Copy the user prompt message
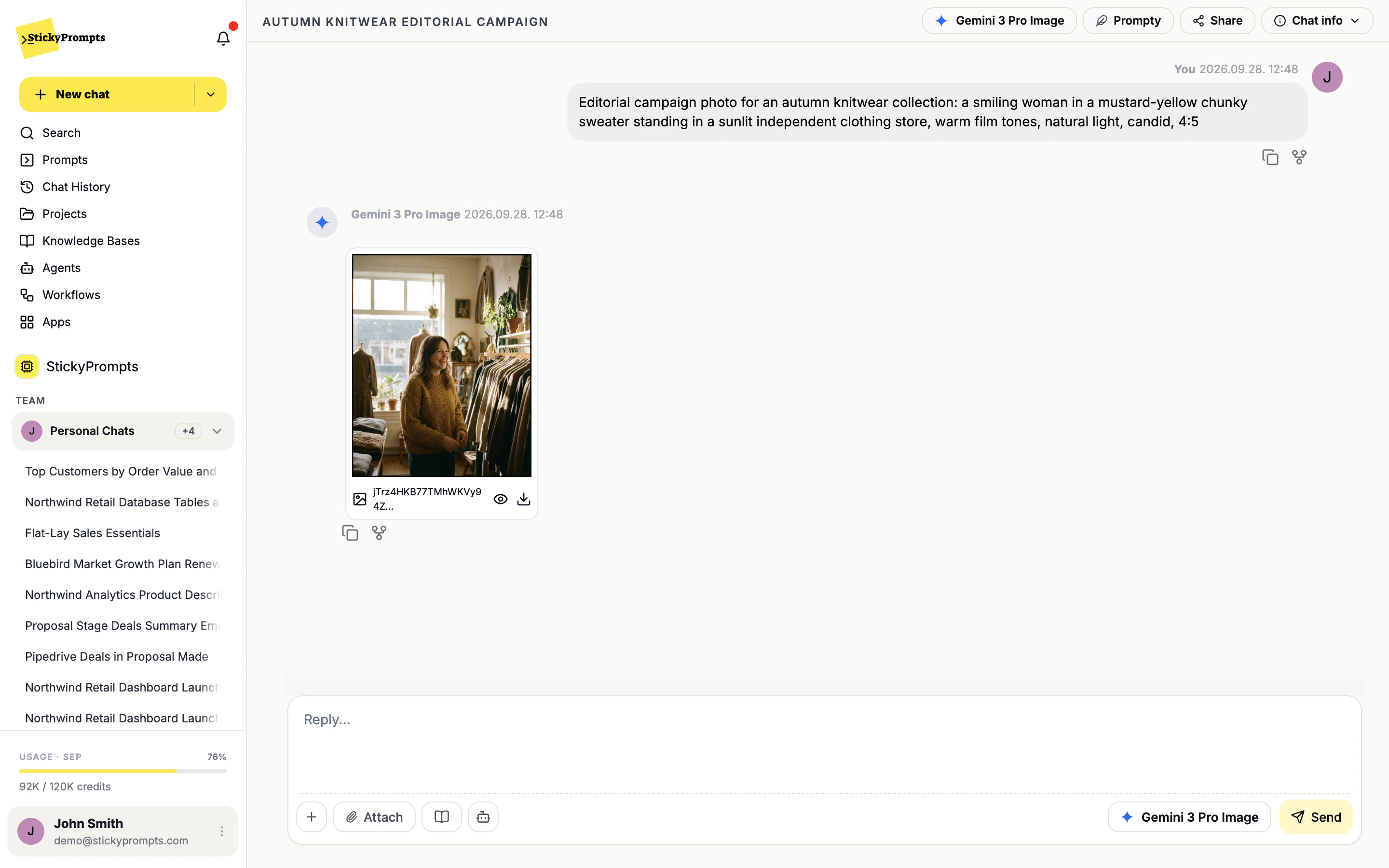This screenshot has width=1389, height=868. coord(1269,157)
